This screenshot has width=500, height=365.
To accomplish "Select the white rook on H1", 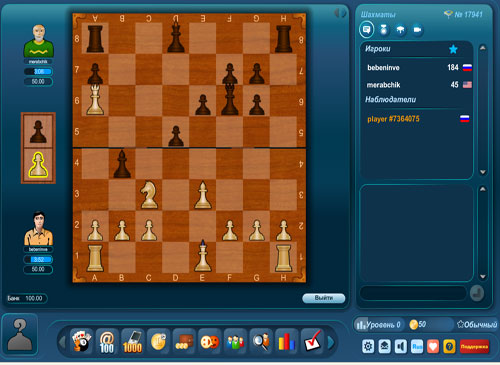I will 283,258.
